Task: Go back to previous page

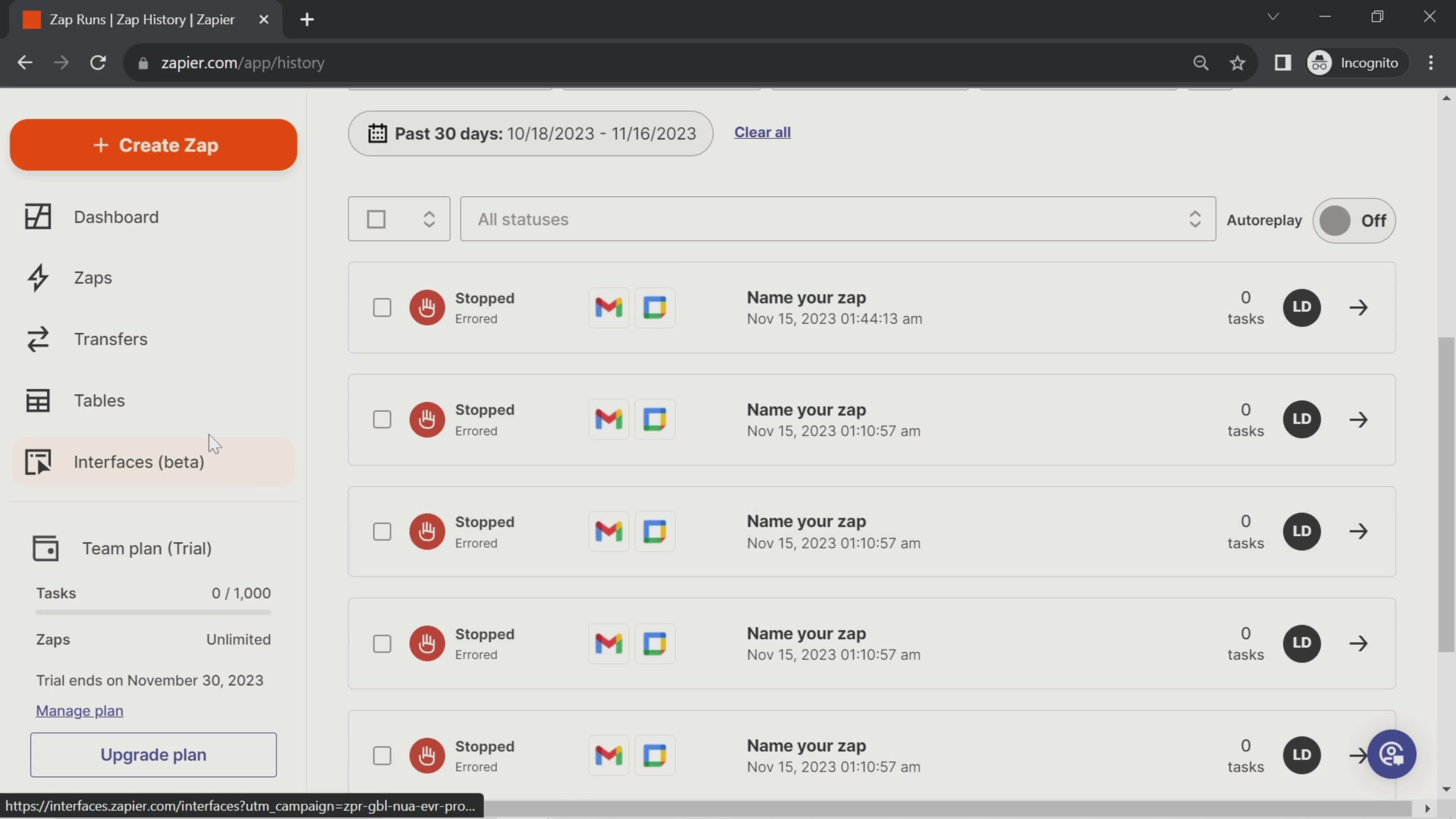Action: (x=25, y=63)
